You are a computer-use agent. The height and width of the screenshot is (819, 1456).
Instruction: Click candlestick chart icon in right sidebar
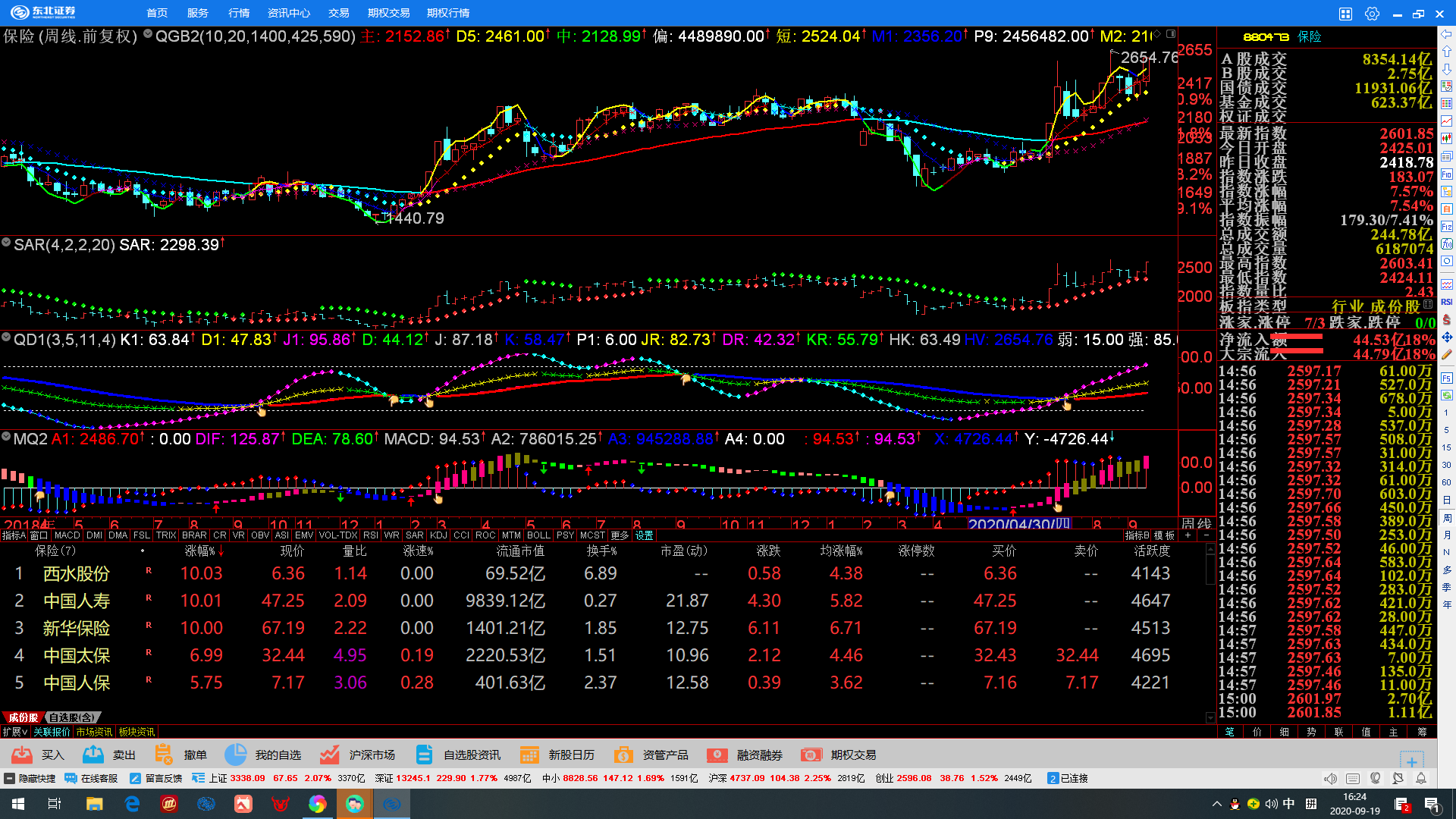tap(1447, 138)
